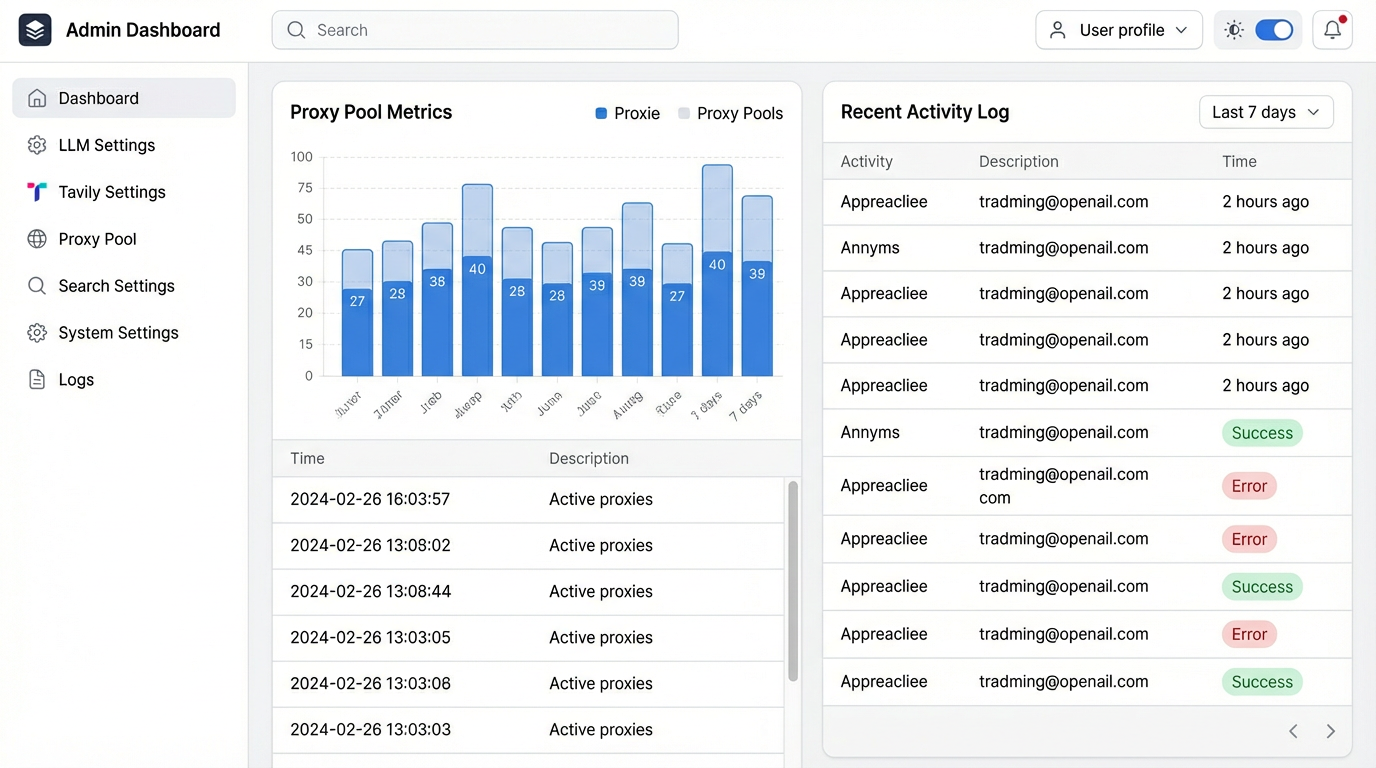Open the User profile dropdown
Viewport: 1376px width, 768px height.
point(1118,30)
